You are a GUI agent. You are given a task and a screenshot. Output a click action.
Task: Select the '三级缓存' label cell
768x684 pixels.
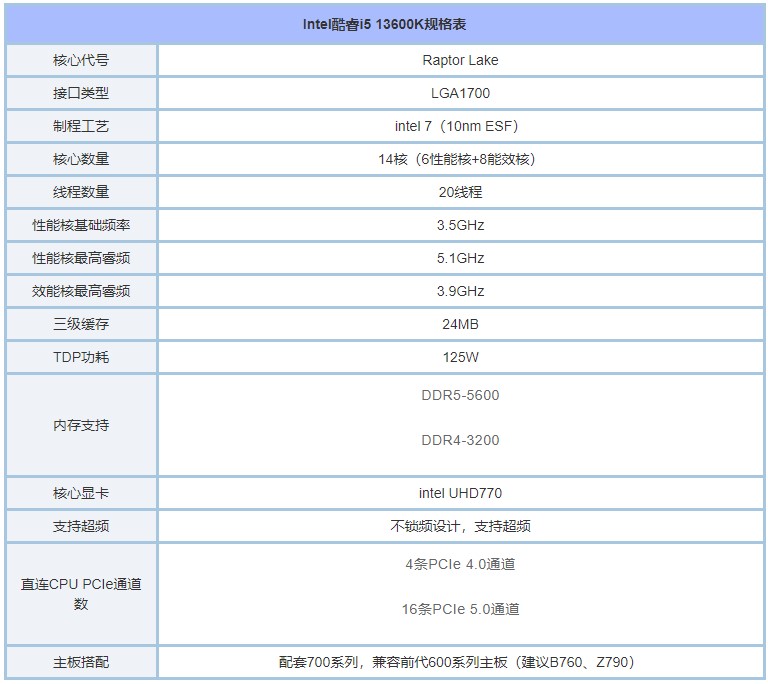coord(81,324)
